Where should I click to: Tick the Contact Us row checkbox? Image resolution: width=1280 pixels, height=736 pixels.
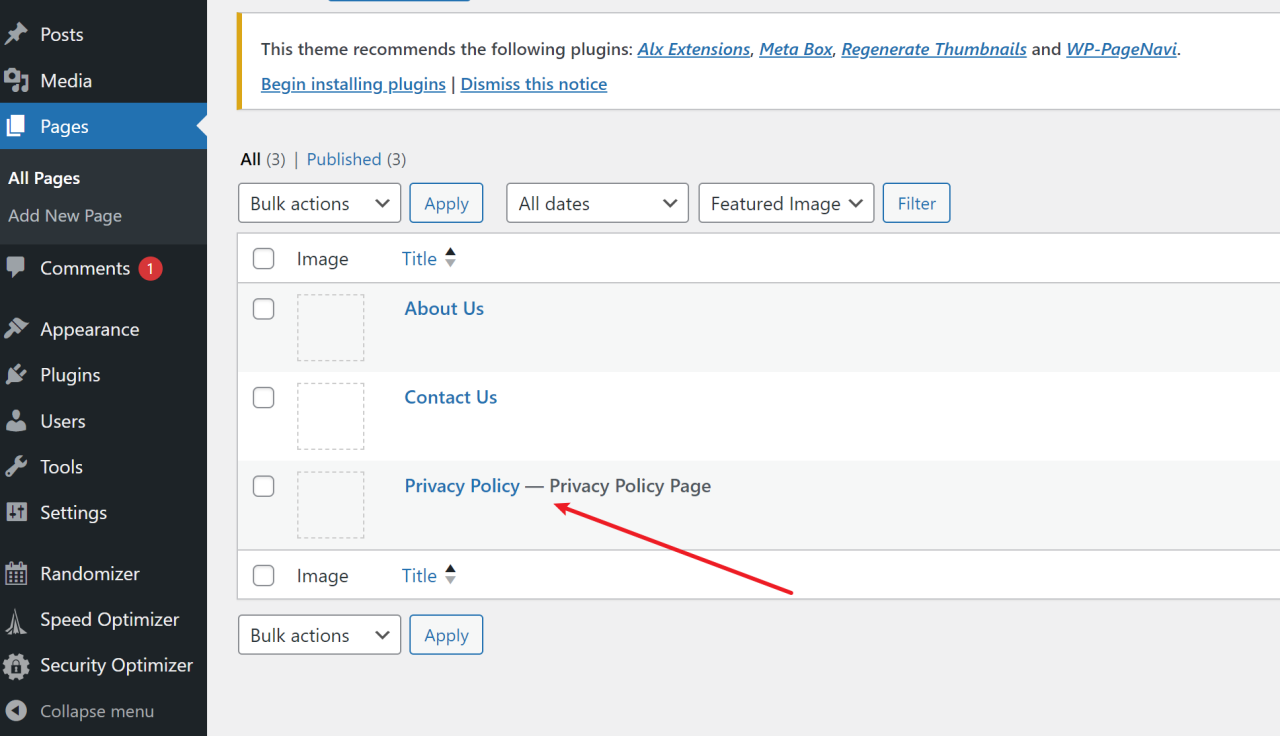point(263,397)
